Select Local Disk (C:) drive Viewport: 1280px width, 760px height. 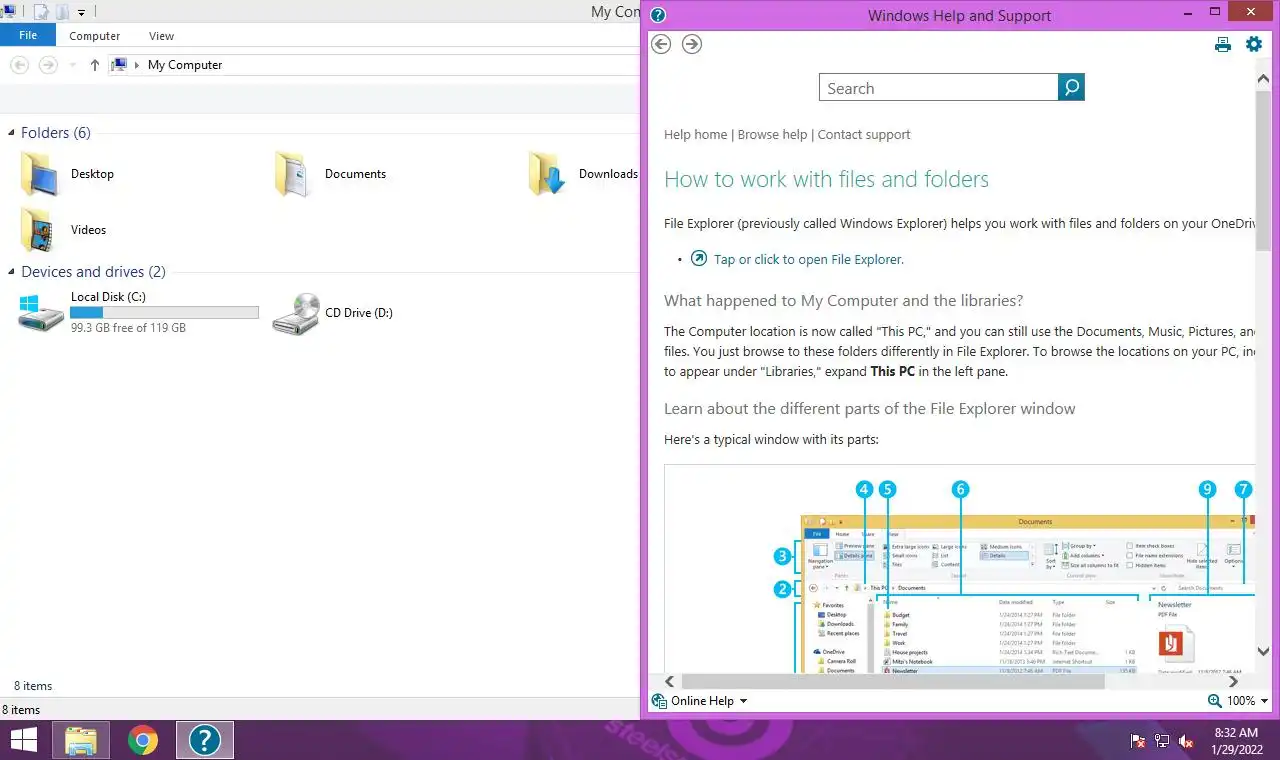tap(138, 313)
